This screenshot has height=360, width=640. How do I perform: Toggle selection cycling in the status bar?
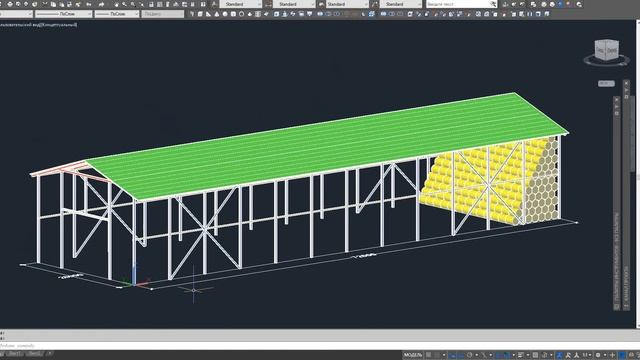point(544,355)
